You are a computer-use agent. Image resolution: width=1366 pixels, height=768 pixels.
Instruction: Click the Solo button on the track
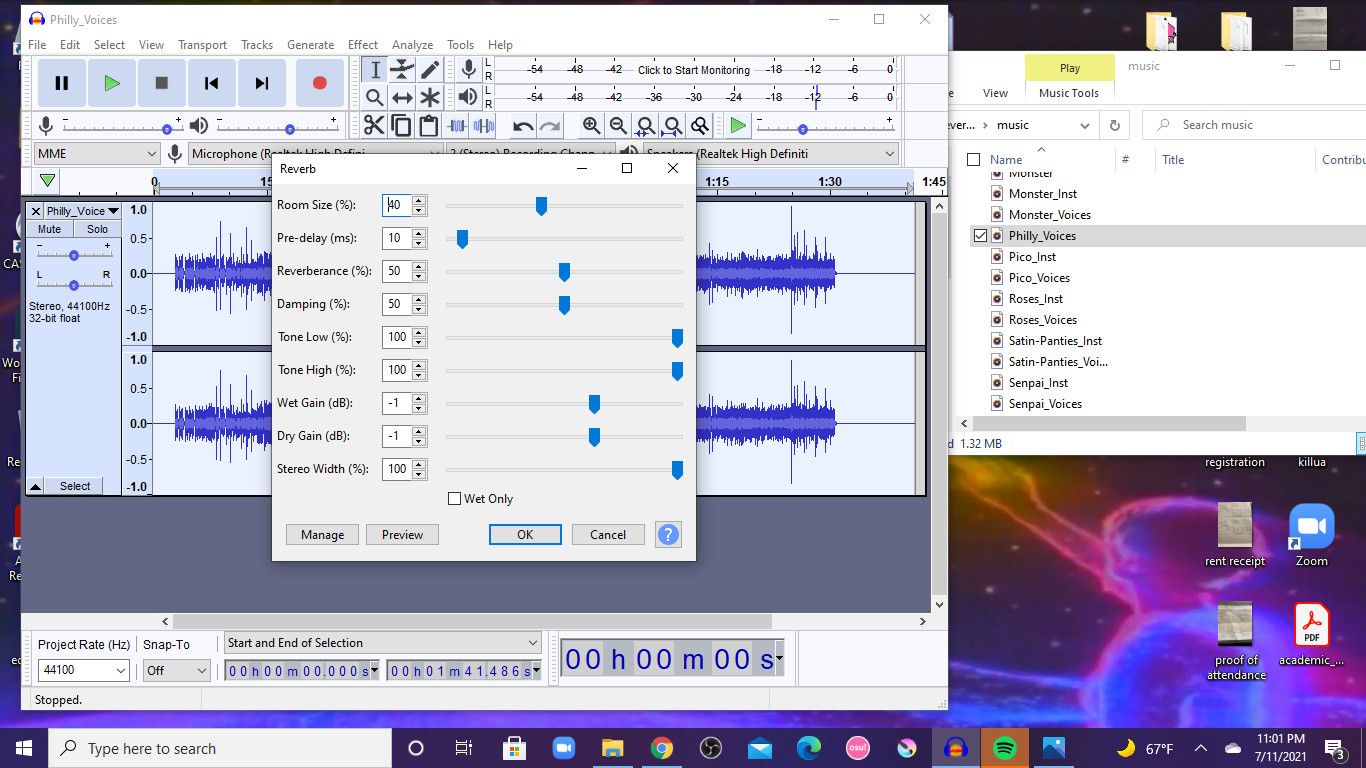pyautogui.click(x=97, y=229)
